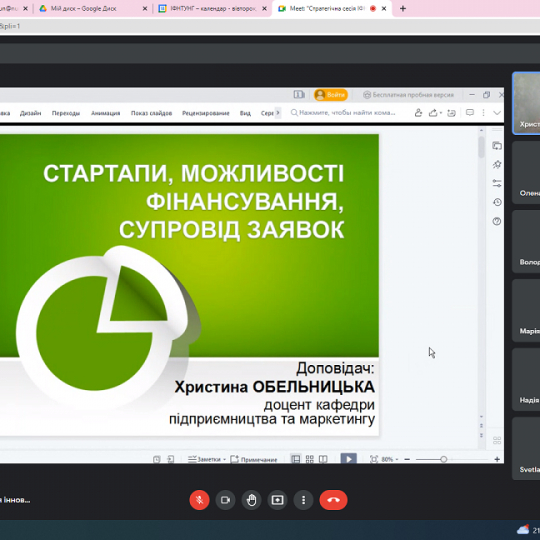The image size is (540, 540).
Task: Click the slide vertical scrollbar
Action: point(481,147)
